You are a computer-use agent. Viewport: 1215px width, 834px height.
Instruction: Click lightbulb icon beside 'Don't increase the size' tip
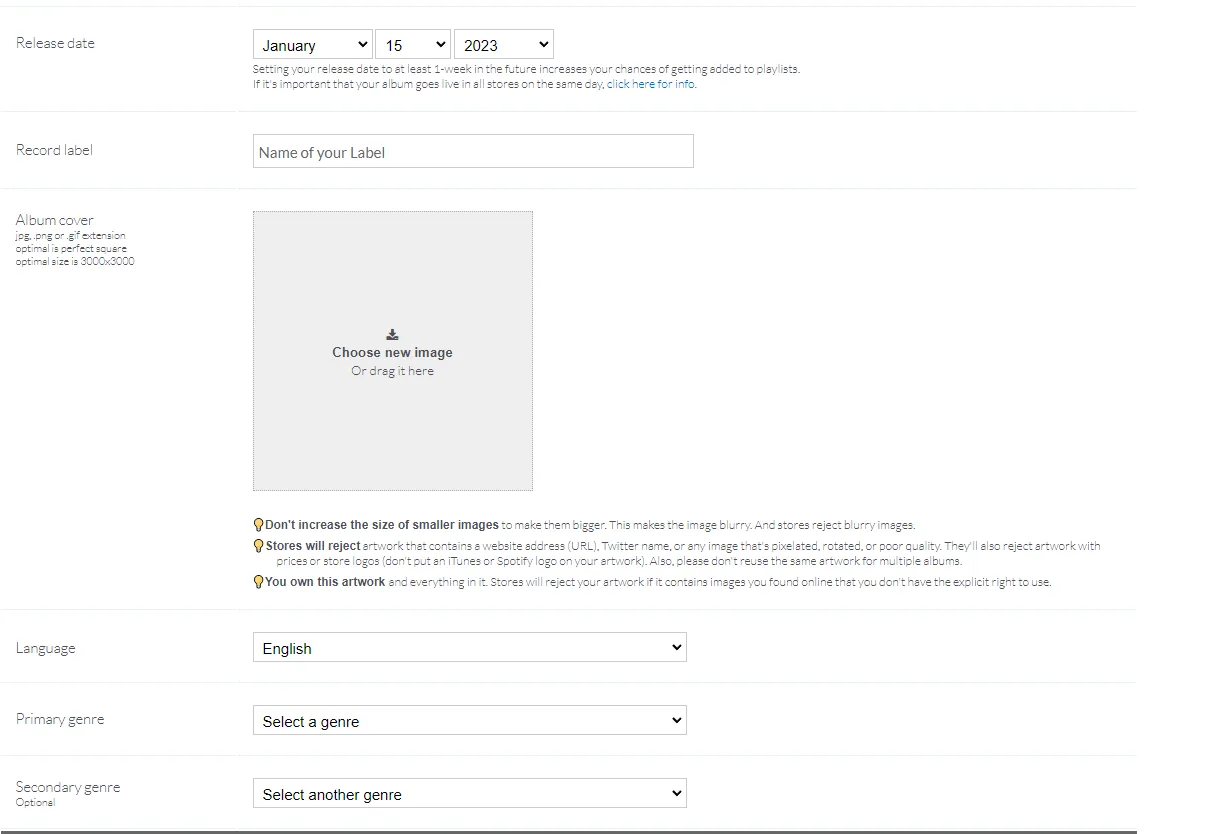pos(258,525)
